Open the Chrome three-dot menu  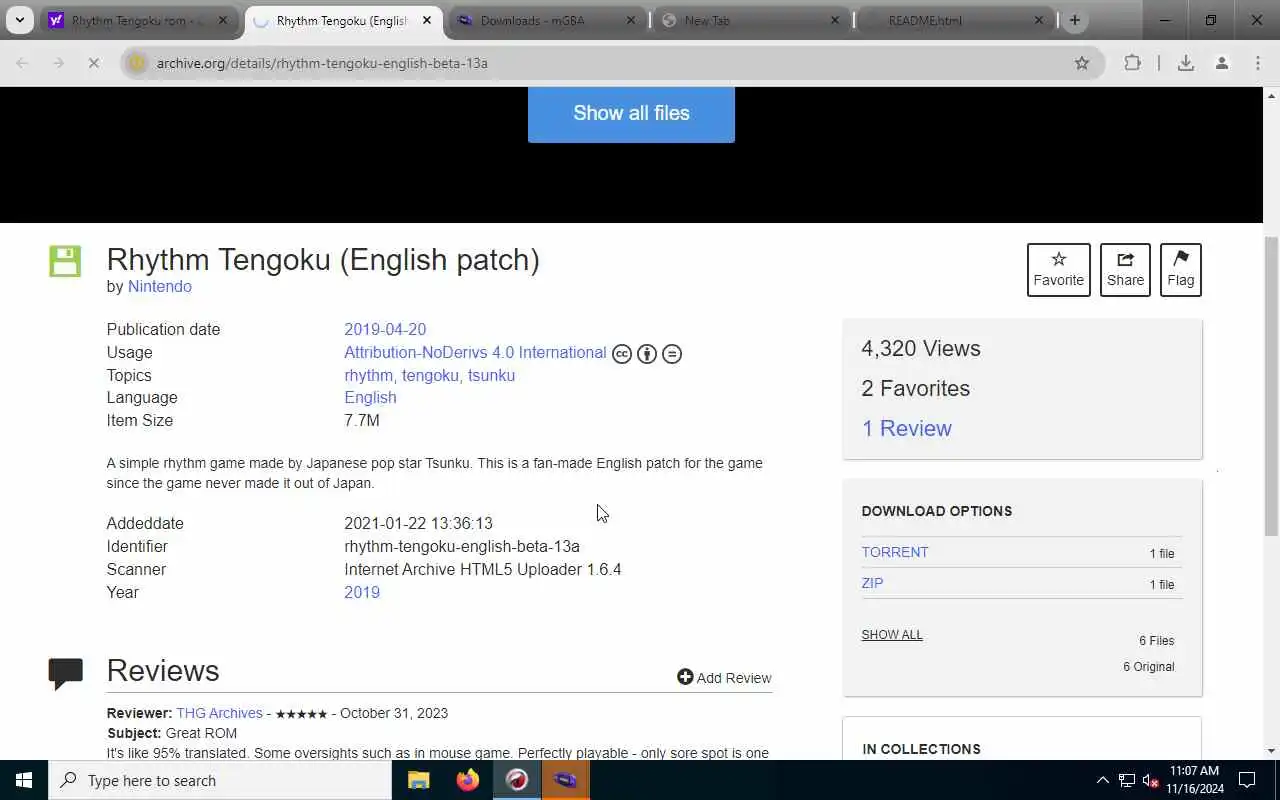(1258, 63)
